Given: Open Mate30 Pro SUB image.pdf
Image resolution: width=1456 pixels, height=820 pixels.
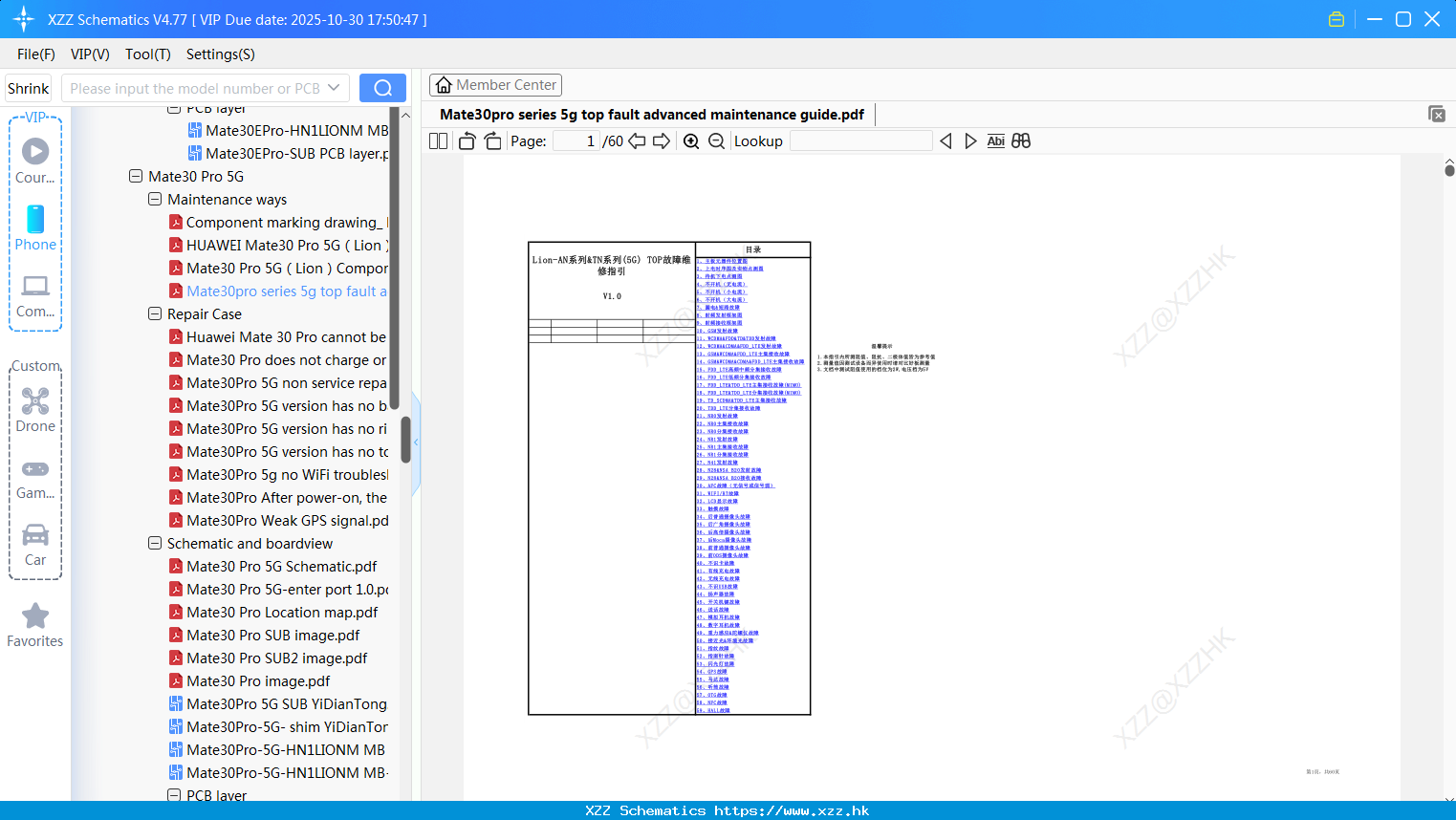Looking at the screenshot, I should pos(264,636).
